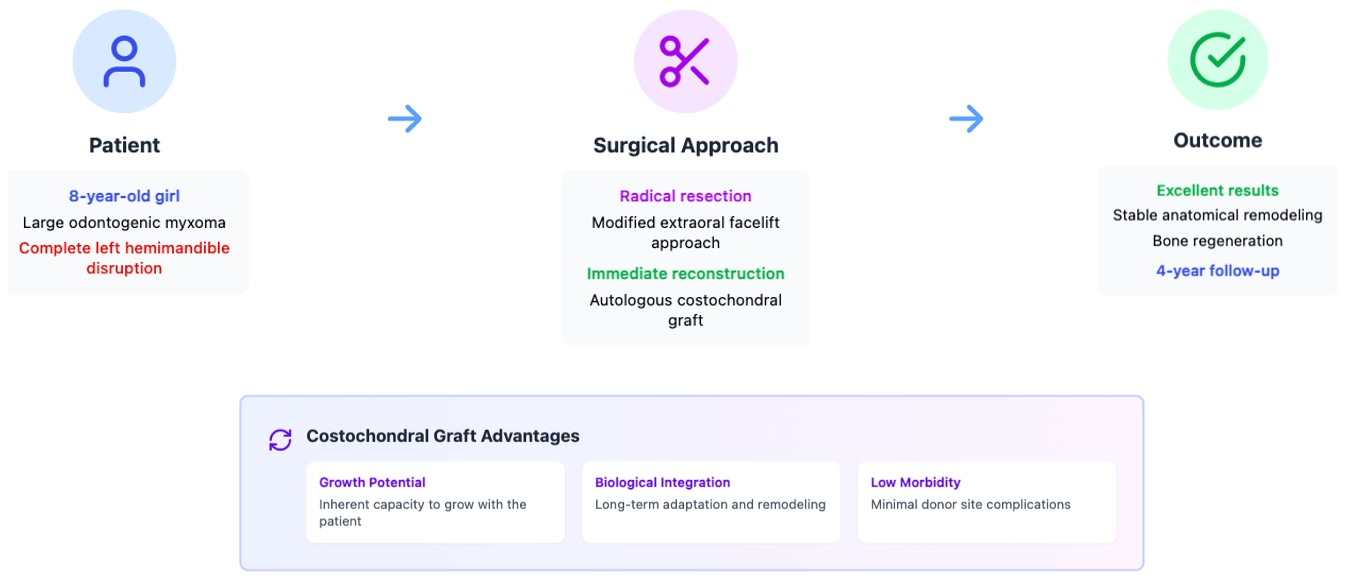Click the green checkmark Outcome icon
The height and width of the screenshot is (581, 1347).
click(x=1217, y=60)
